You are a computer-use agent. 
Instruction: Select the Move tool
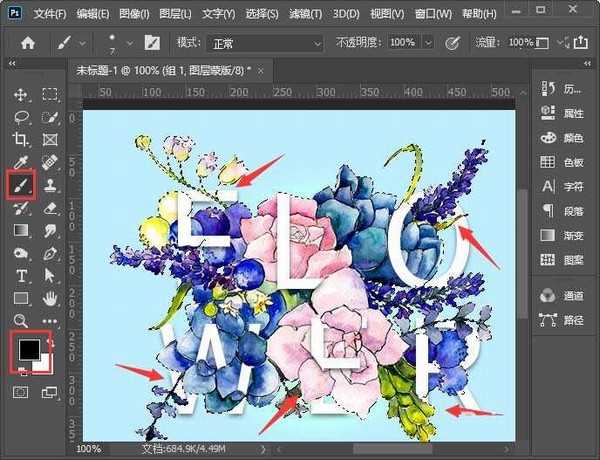(20, 95)
